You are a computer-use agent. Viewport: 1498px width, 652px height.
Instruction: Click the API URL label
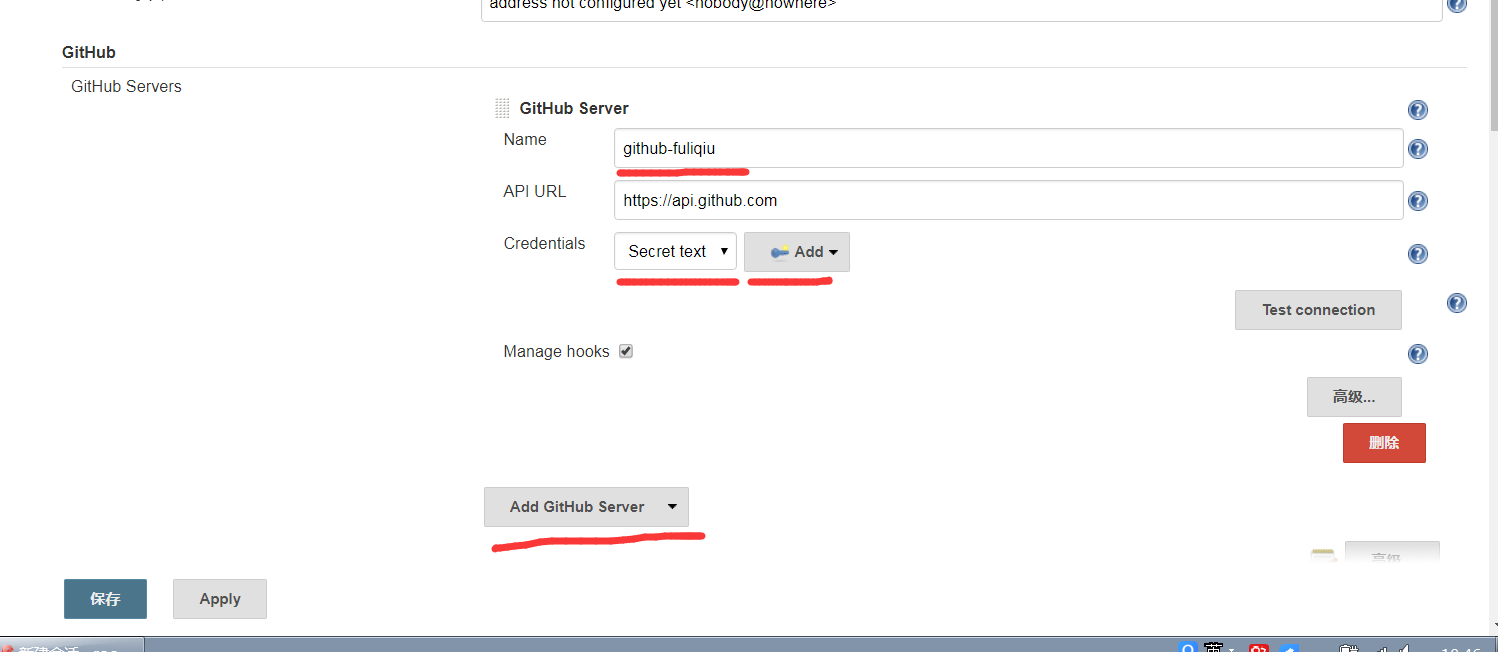pos(535,191)
